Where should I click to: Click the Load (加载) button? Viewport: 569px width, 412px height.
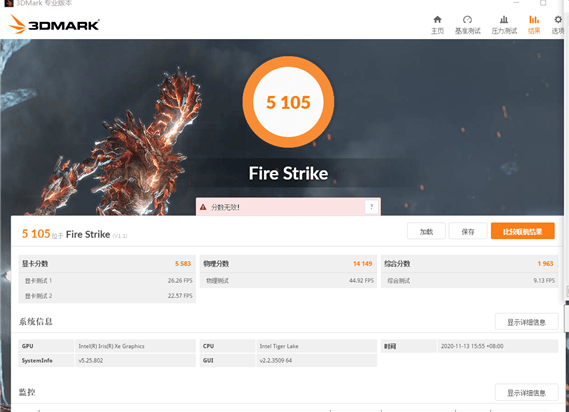pos(426,231)
